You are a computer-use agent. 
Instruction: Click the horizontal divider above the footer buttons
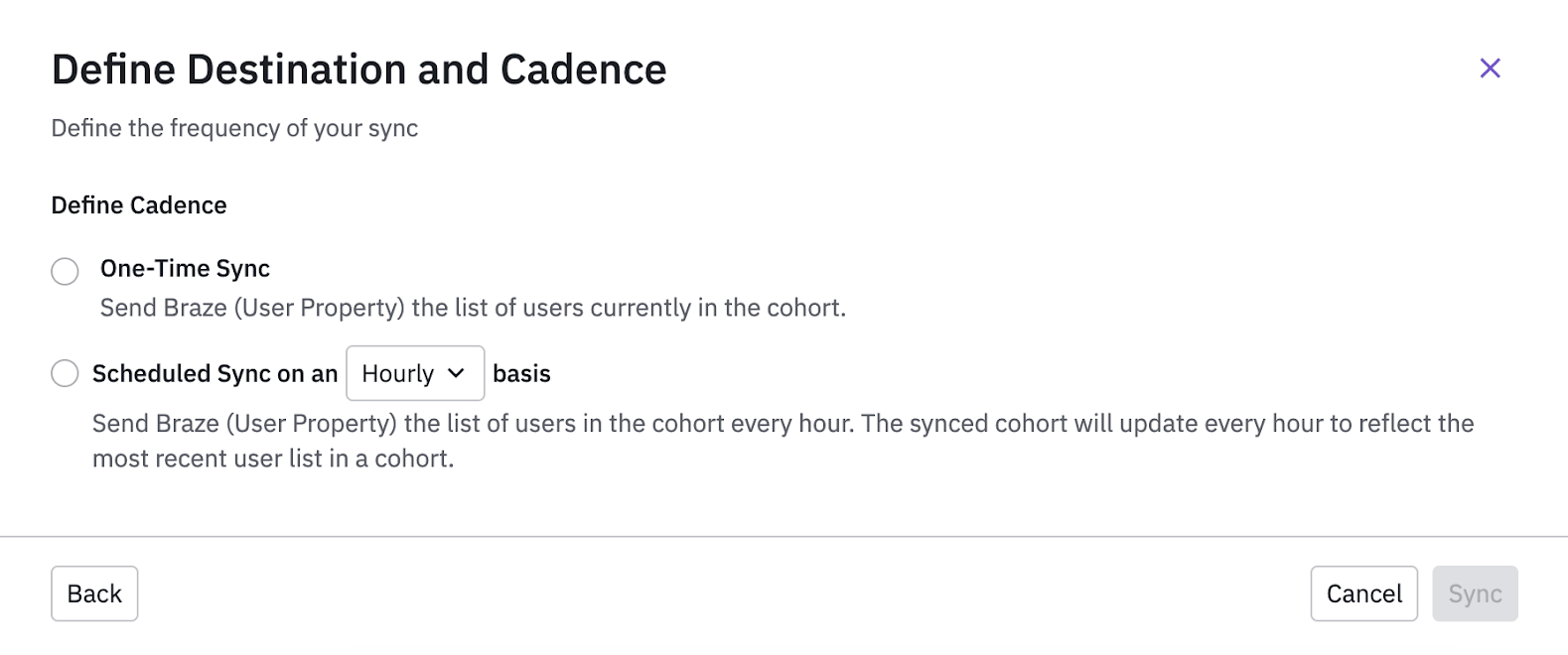click(784, 536)
